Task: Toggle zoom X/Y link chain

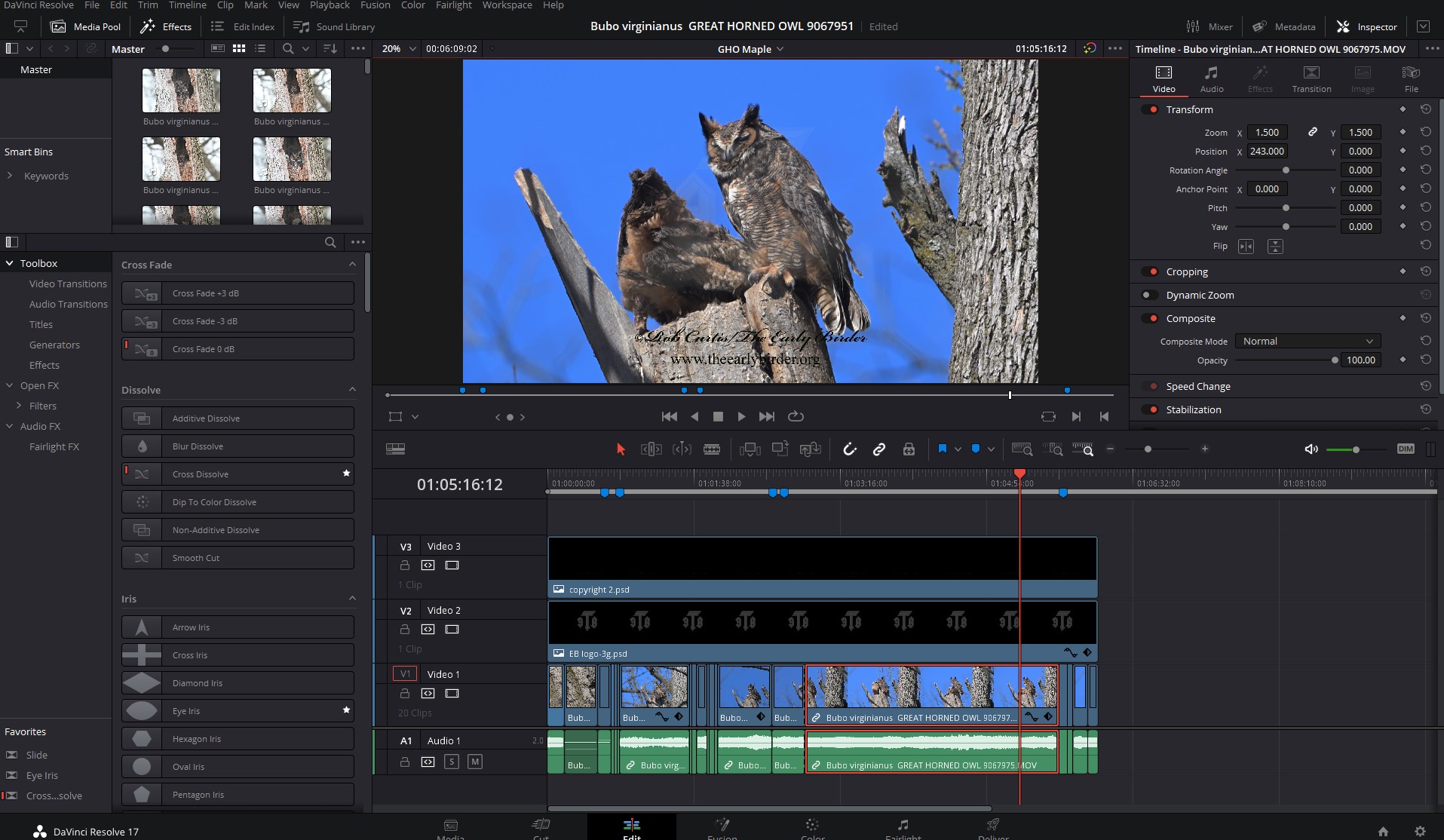Action: [x=1312, y=132]
